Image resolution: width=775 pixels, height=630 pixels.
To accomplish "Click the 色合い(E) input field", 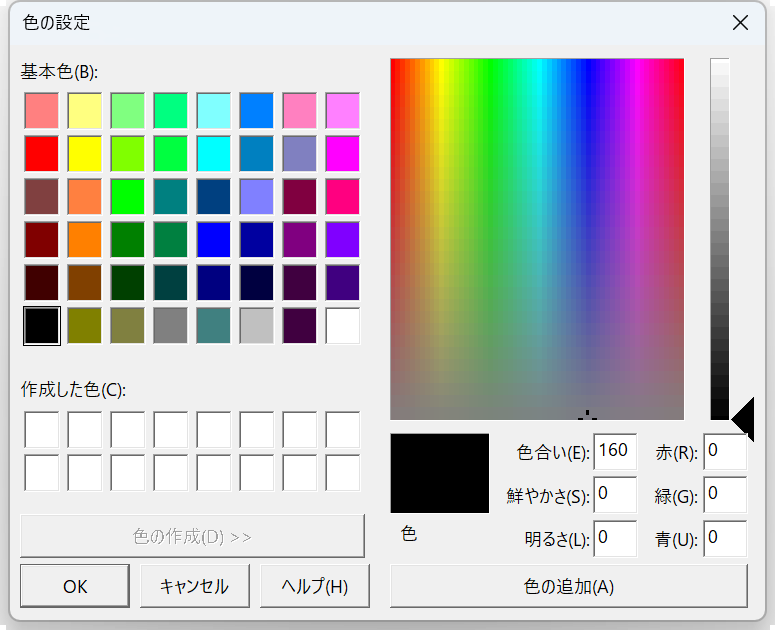I will [x=615, y=451].
